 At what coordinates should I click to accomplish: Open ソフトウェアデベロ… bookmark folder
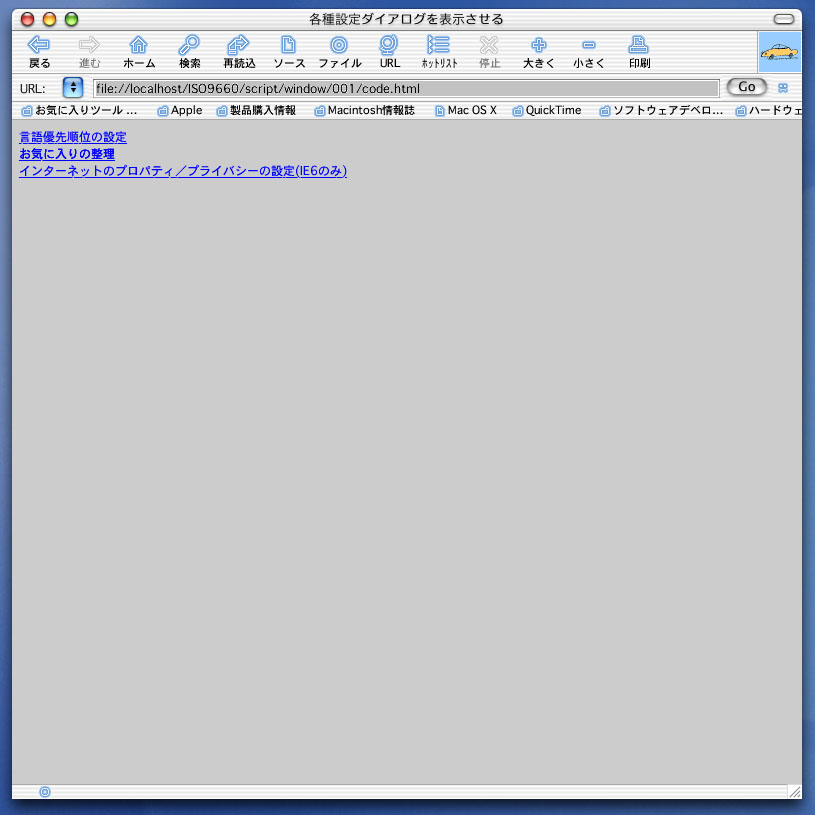coord(661,111)
